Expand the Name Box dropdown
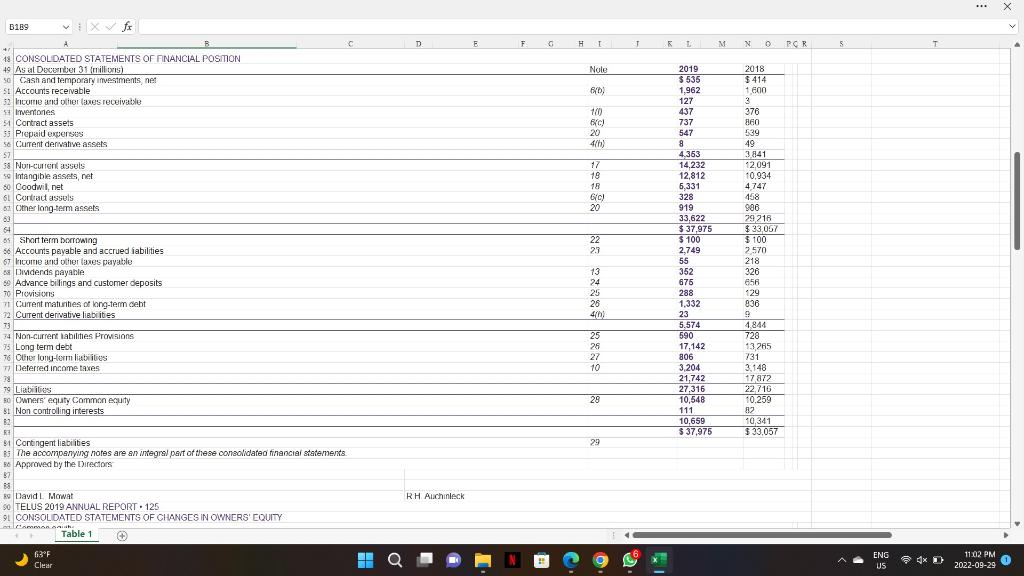Viewport: 1024px width, 576px height. click(x=65, y=27)
